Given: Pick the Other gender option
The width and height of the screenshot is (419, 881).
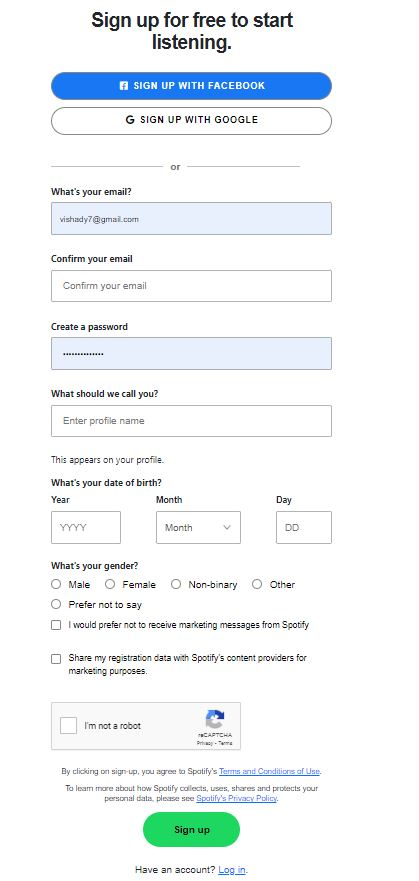Looking at the screenshot, I should coord(257,584).
